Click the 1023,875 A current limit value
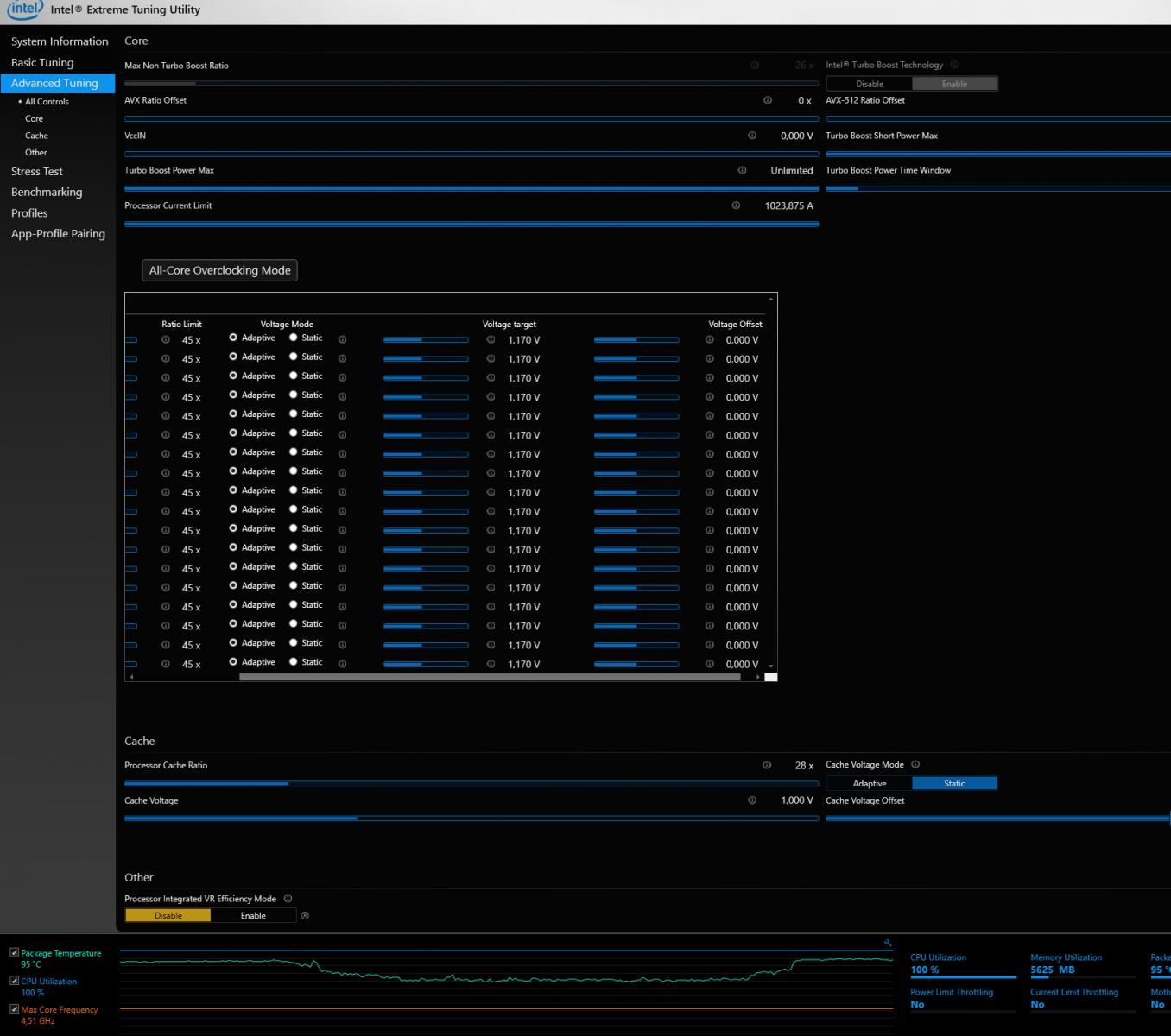The image size is (1171, 1036). click(788, 205)
